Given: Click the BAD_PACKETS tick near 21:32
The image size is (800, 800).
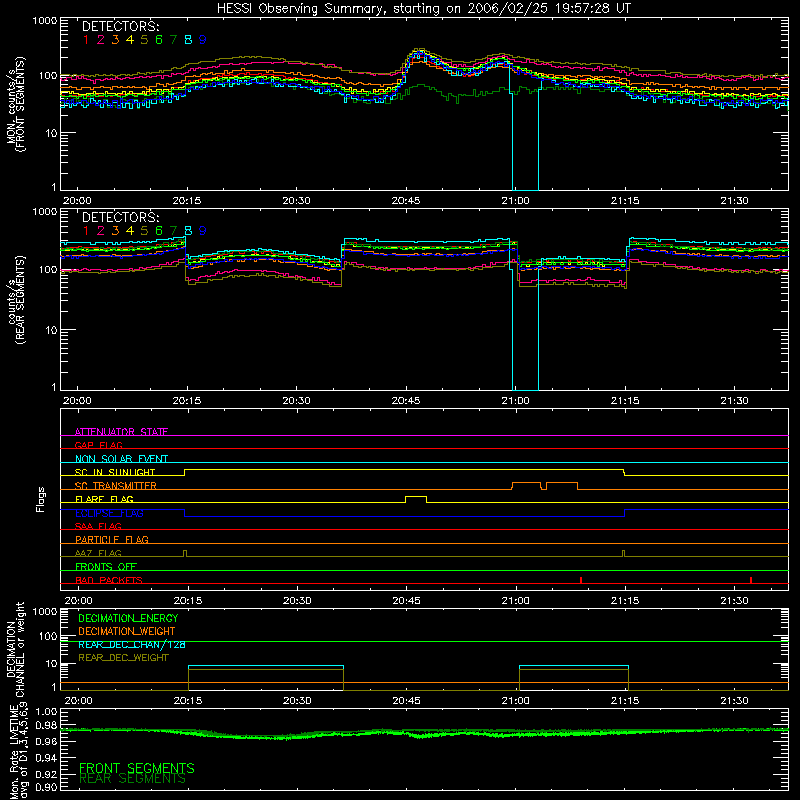Looking at the screenshot, I should pyautogui.click(x=751, y=580).
